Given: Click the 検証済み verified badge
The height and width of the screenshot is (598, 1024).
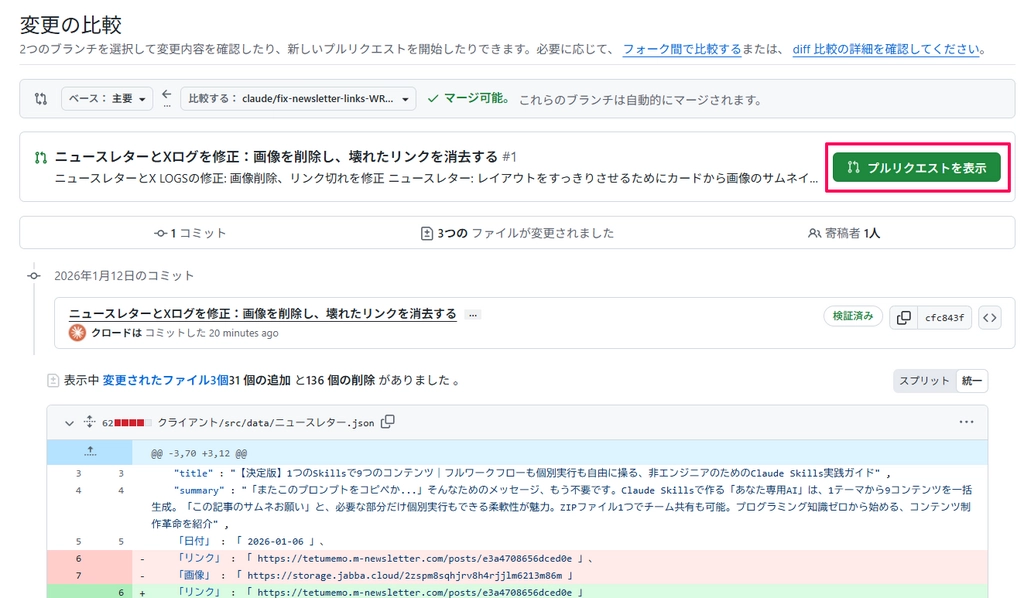Looking at the screenshot, I should point(853,316).
